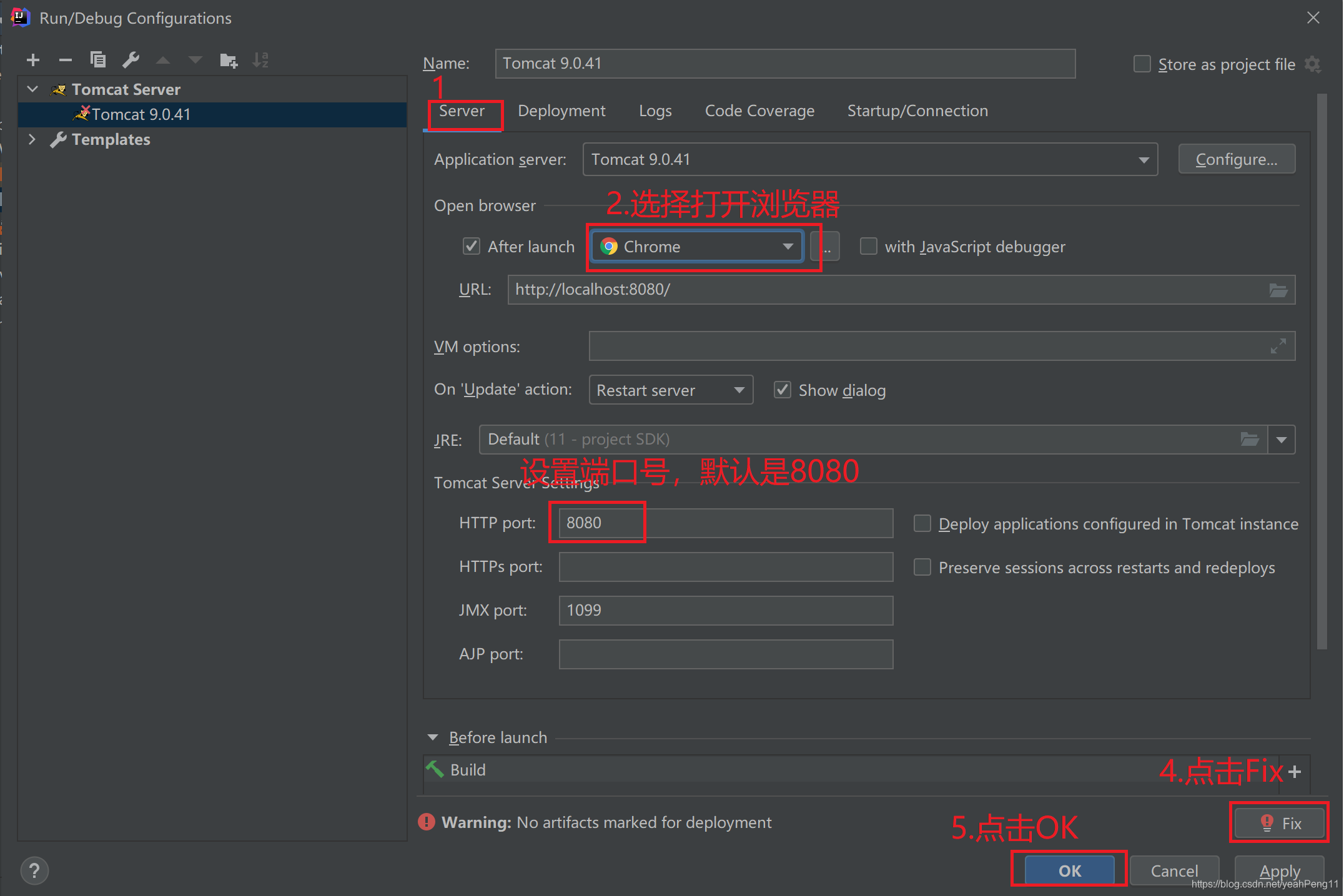The height and width of the screenshot is (896, 1344).
Task: Expand the Application server dropdown
Action: (x=1143, y=159)
